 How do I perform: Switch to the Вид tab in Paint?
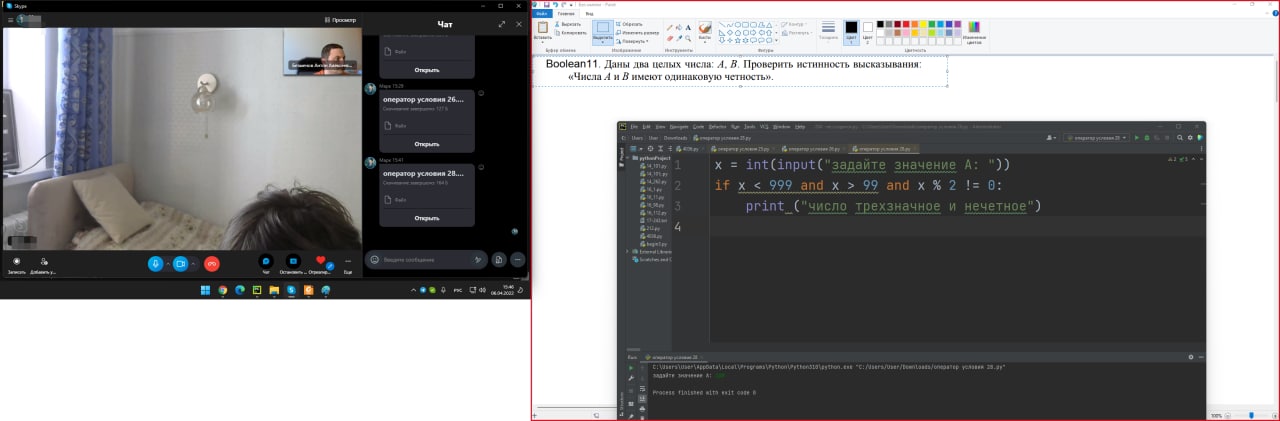pos(589,14)
